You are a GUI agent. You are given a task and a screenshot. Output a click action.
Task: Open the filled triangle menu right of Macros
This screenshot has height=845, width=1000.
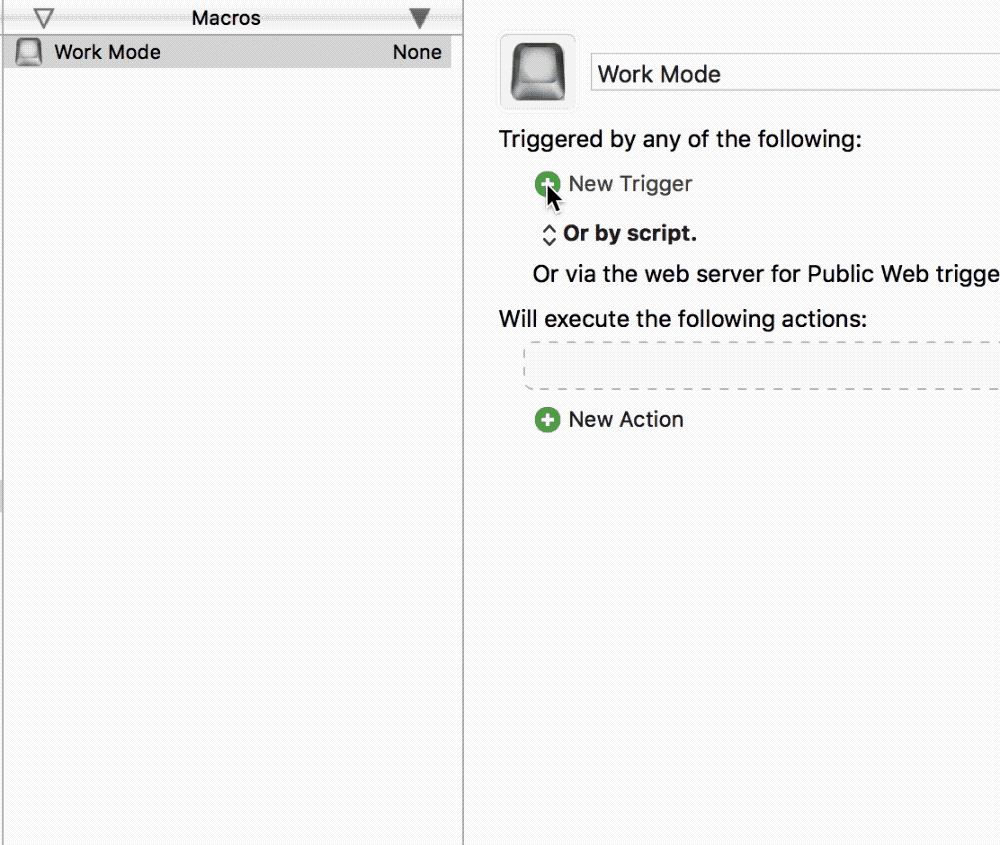[420, 18]
